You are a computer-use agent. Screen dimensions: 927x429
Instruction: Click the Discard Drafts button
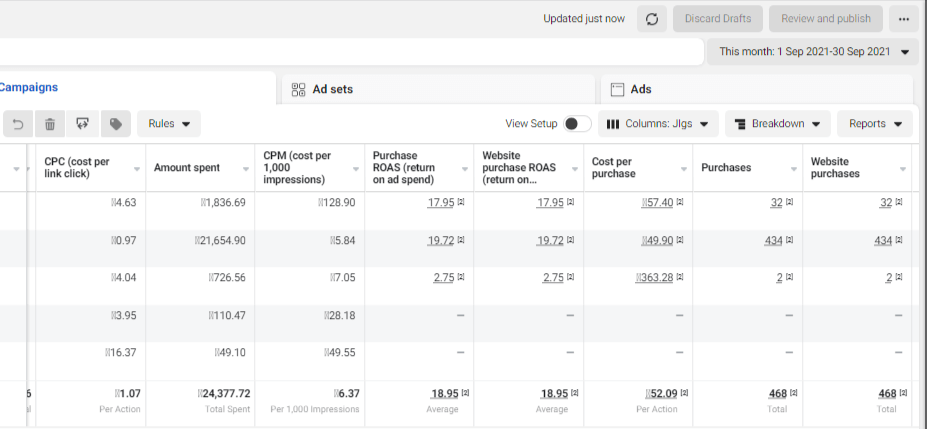pos(718,19)
